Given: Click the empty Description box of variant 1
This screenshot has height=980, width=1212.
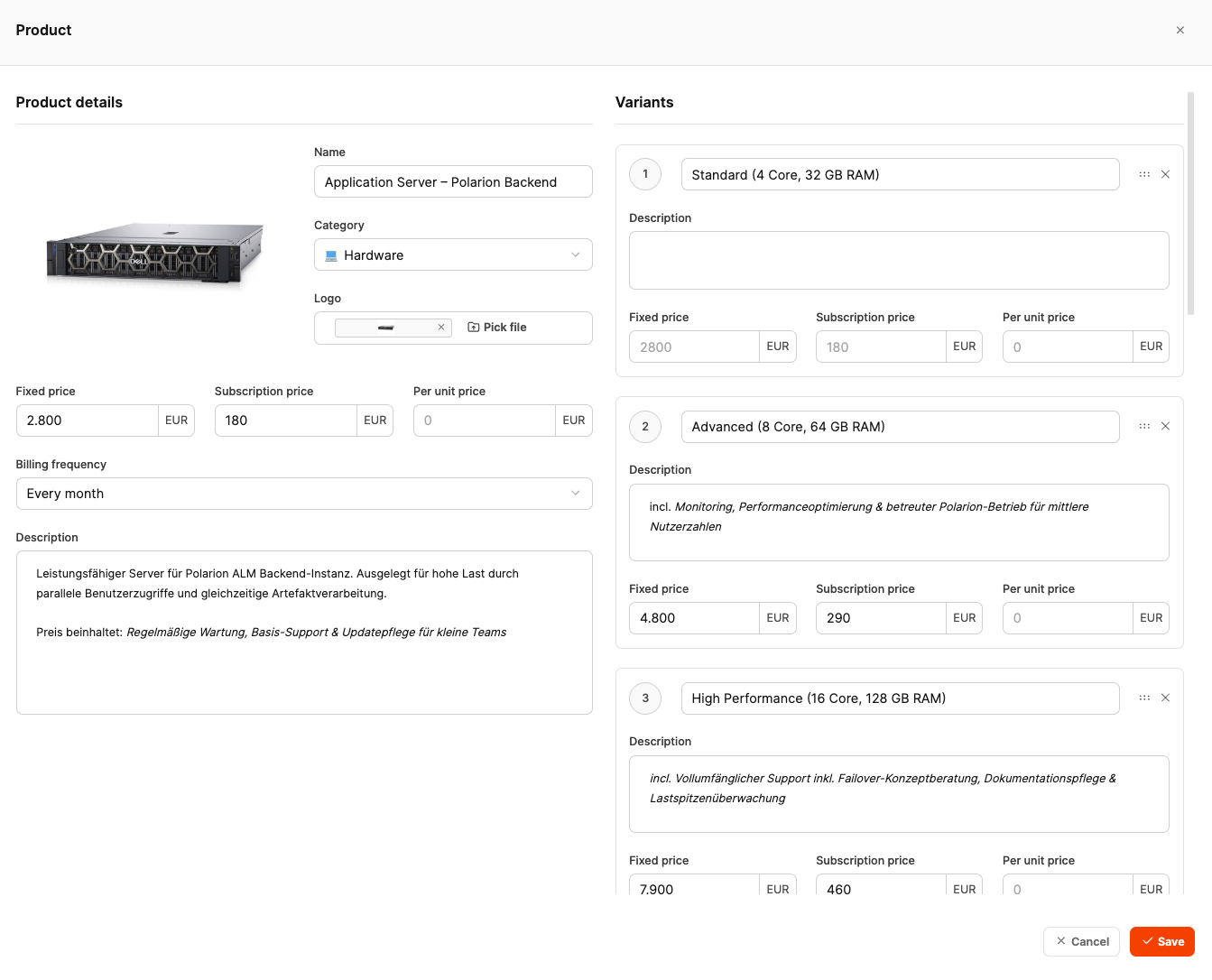Looking at the screenshot, I should pyautogui.click(x=899, y=260).
